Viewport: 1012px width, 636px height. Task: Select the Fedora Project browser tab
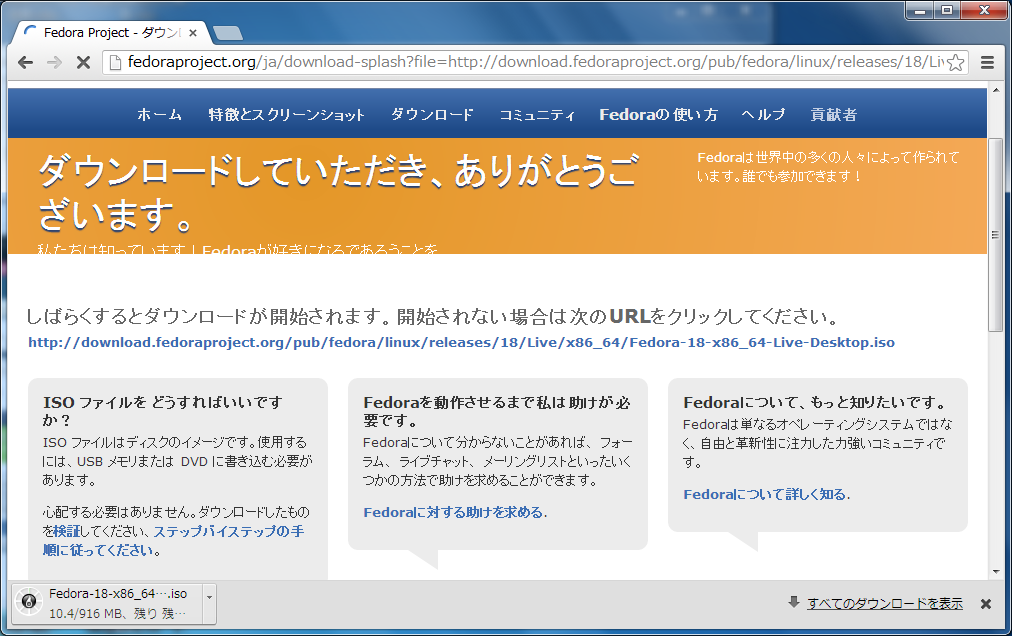110,33
